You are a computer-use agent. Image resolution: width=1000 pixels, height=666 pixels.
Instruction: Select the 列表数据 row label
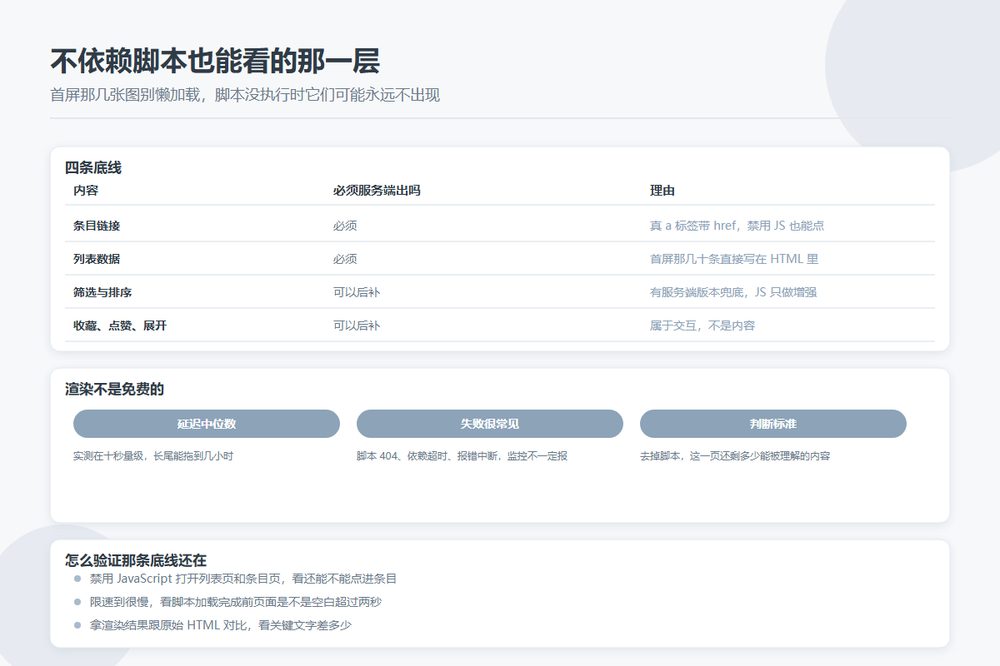tap(96, 259)
